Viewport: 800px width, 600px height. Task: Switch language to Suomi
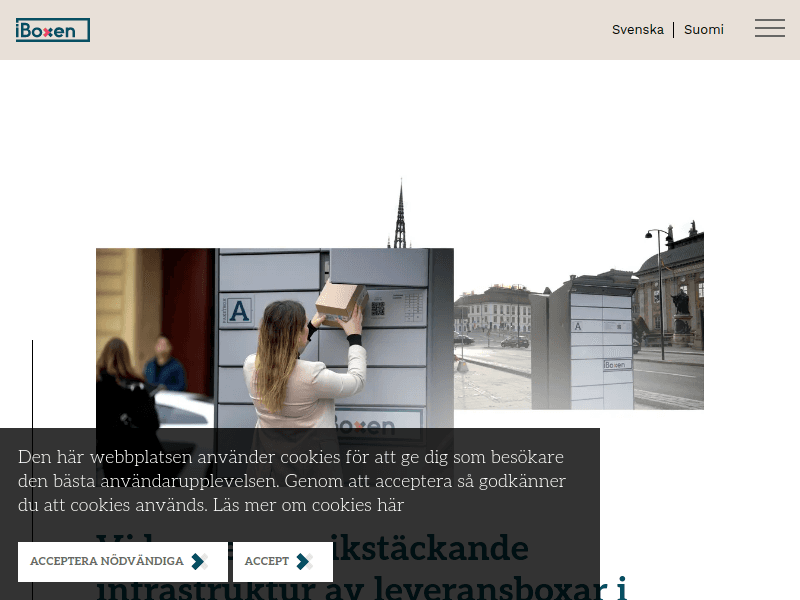coord(704,29)
